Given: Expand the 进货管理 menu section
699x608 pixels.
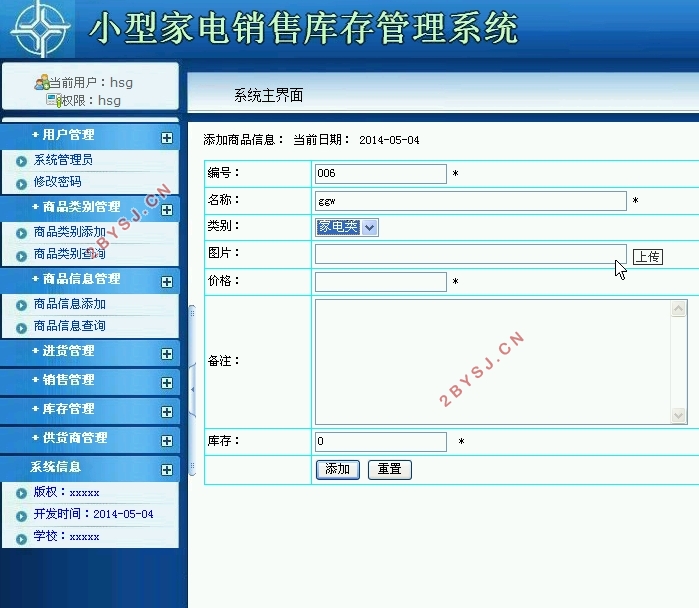Looking at the screenshot, I should [x=166, y=354].
